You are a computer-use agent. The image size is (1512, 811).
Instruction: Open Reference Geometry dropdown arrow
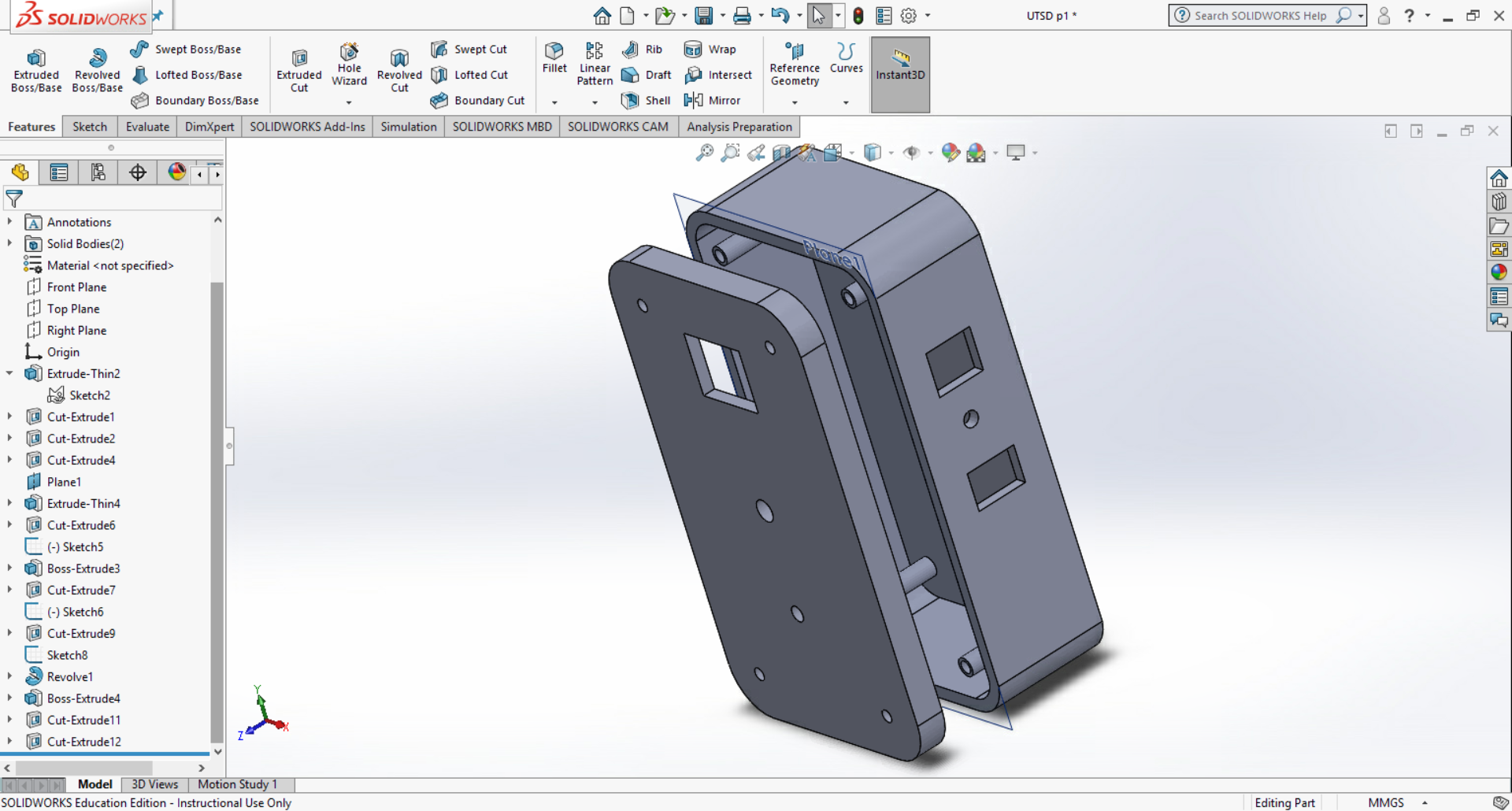(x=795, y=102)
